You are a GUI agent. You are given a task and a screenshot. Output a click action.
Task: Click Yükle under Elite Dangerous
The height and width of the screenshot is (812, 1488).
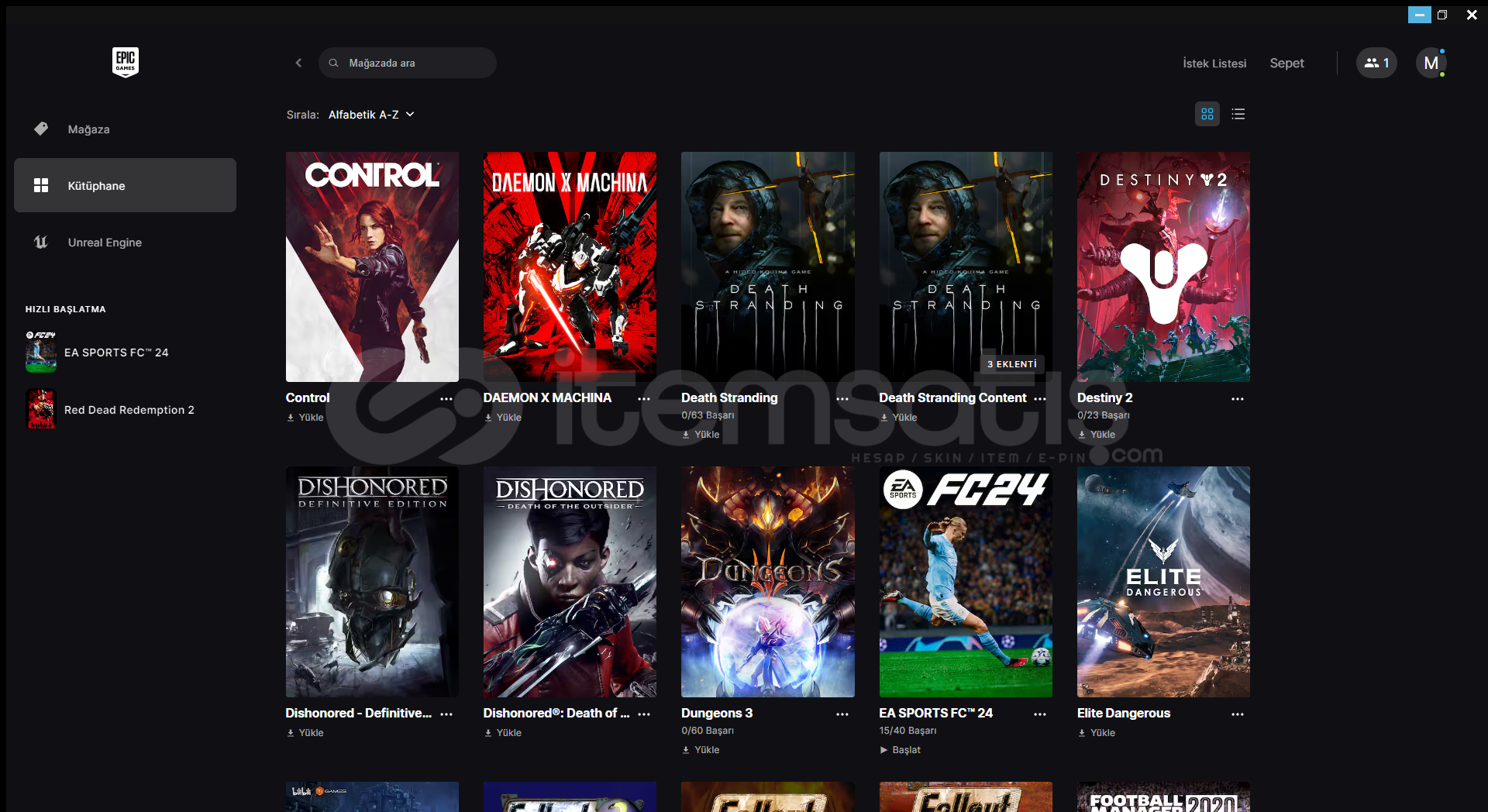pos(1097,733)
